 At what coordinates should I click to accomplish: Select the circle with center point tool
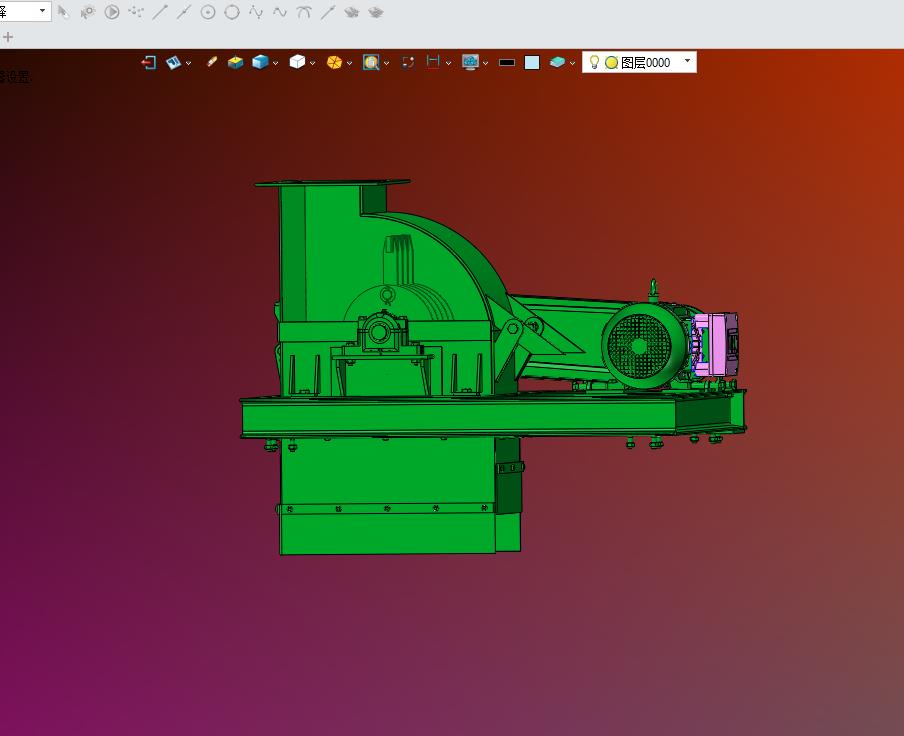[x=208, y=12]
